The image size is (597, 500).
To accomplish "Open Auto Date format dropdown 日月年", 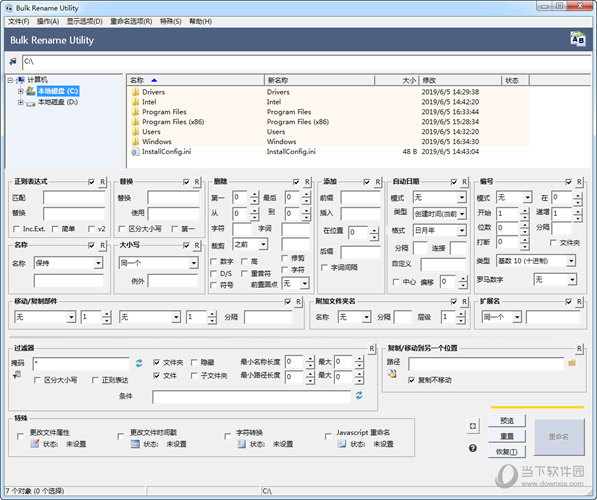I will point(440,230).
